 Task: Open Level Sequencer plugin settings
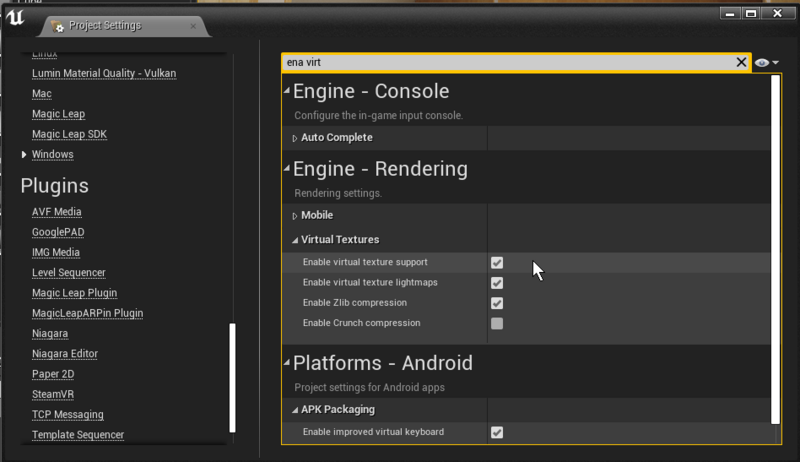tap(69, 273)
